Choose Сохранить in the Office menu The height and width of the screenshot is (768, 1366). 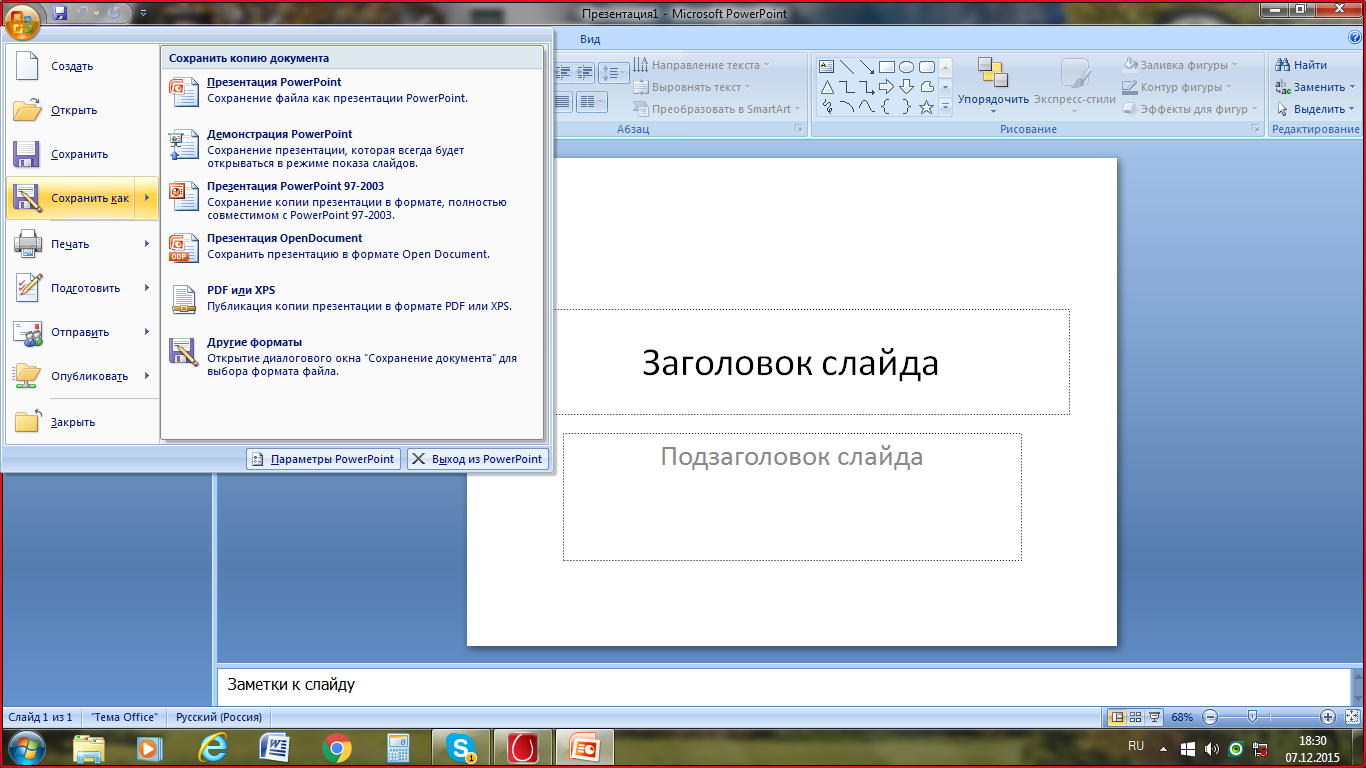82,154
